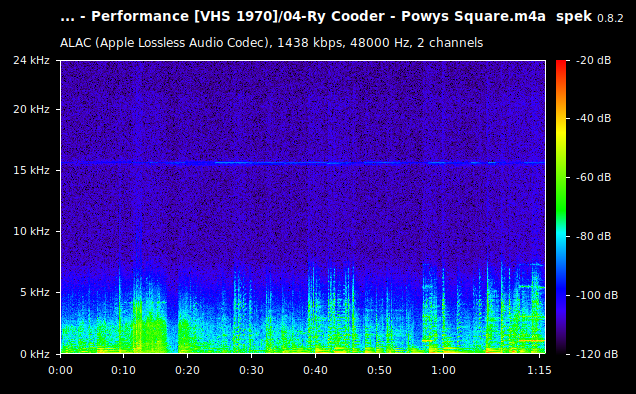Click the 'spek' application name label
This screenshot has height=394, width=636.
point(574,17)
